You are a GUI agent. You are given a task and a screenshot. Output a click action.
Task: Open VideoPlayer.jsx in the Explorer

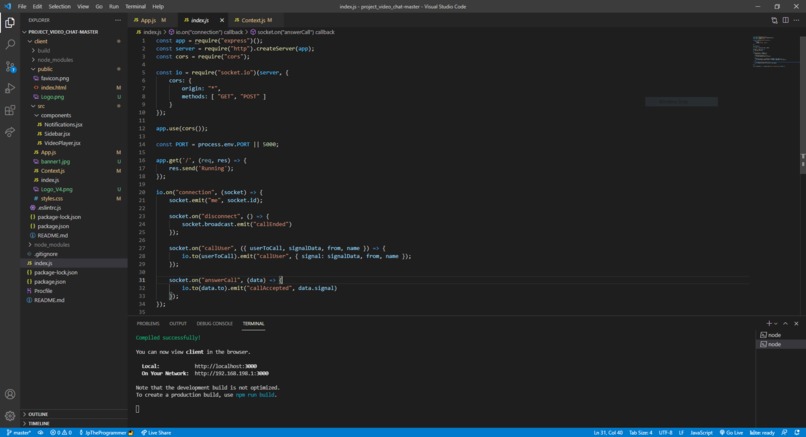click(62, 143)
